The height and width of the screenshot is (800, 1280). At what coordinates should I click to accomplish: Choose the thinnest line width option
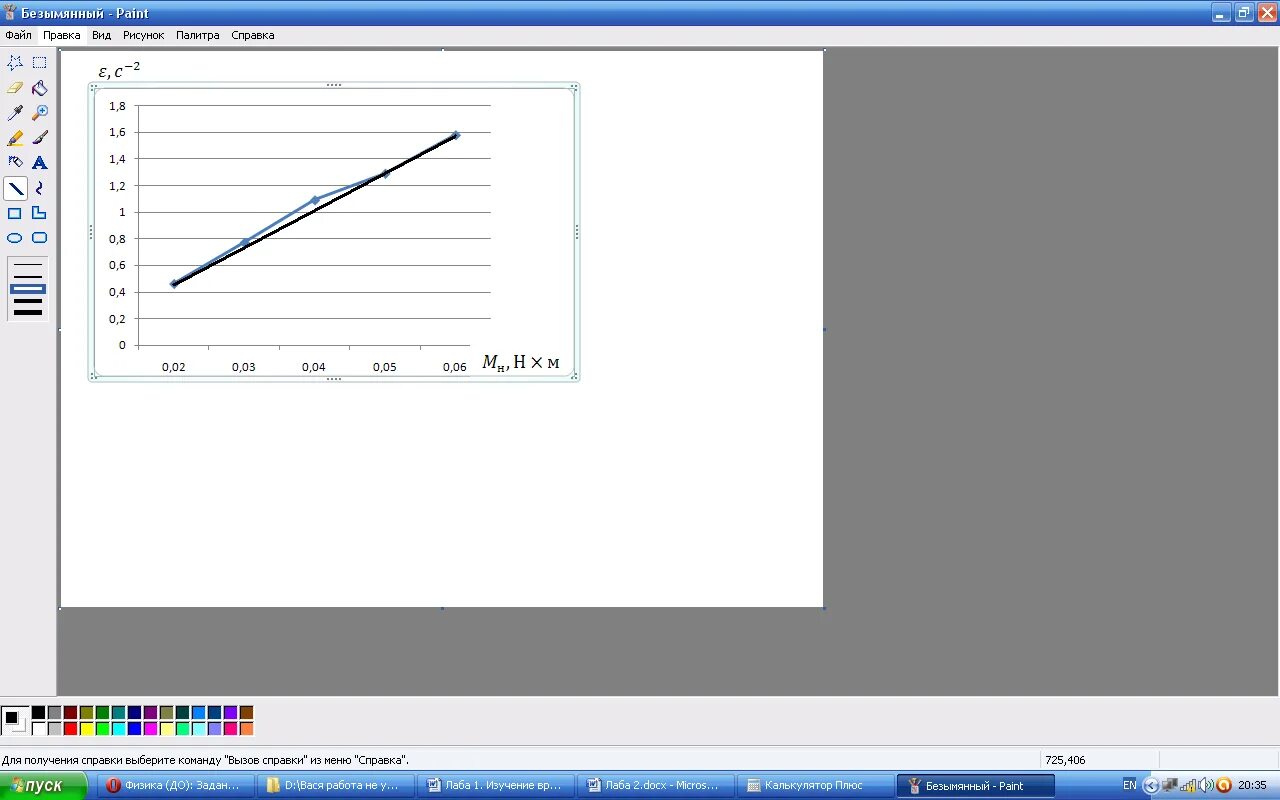tap(28, 265)
